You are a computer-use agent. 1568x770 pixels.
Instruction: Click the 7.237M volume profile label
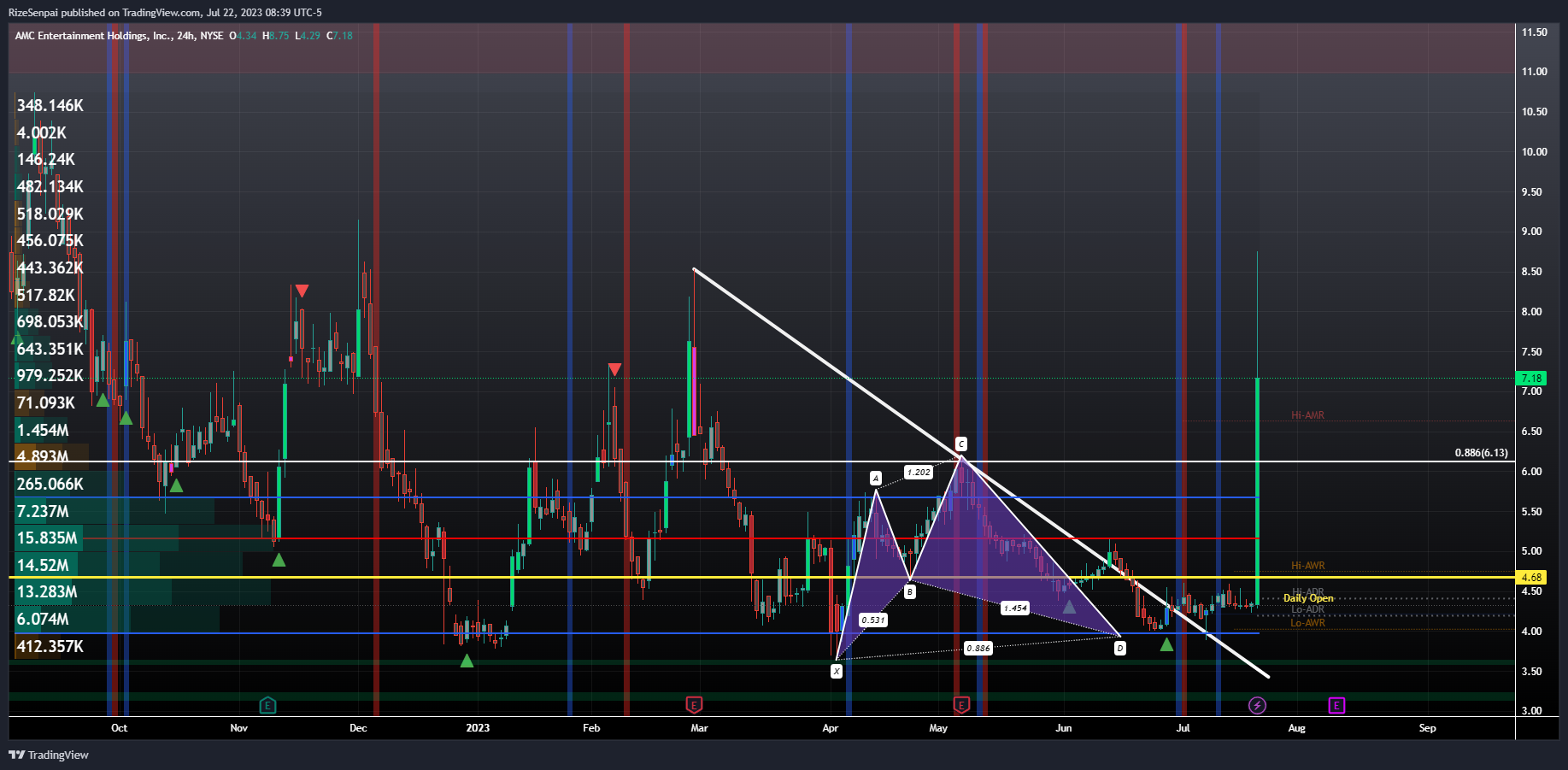pos(43,512)
